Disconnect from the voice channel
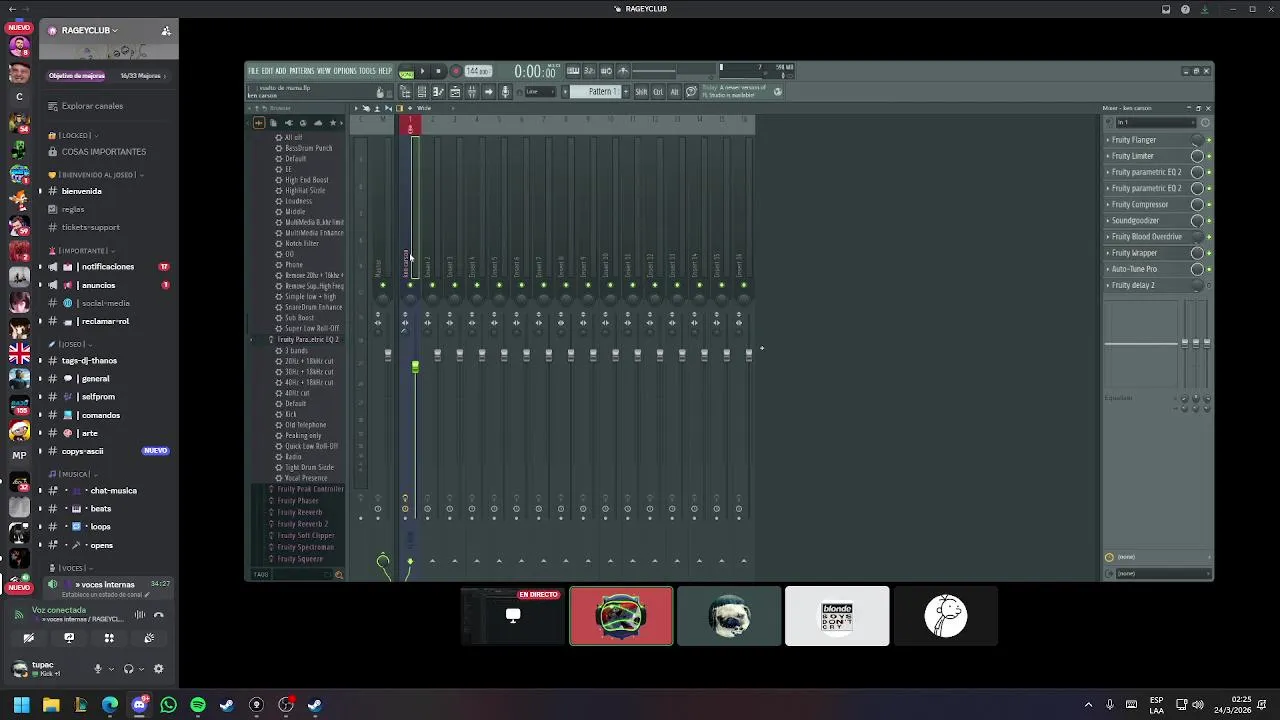The image size is (1280, 720). click(158, 616)
